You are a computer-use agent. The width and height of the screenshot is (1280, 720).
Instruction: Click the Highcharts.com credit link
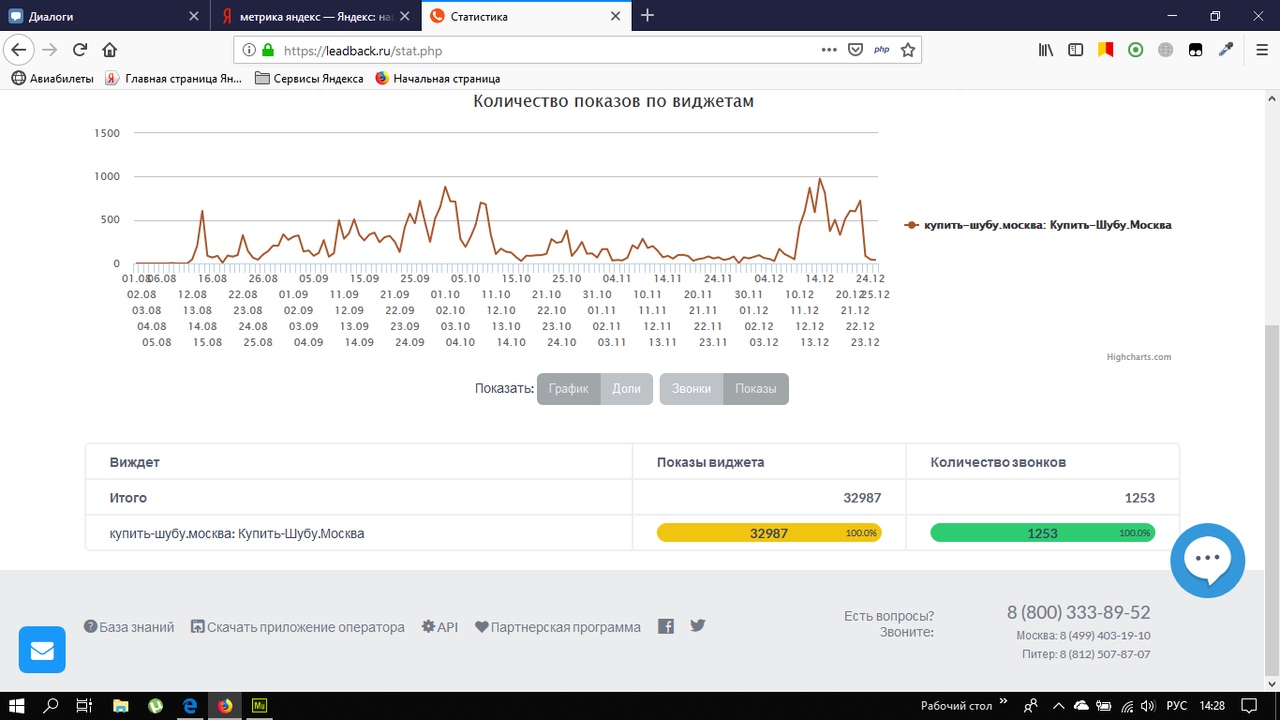coord(1139,357)
